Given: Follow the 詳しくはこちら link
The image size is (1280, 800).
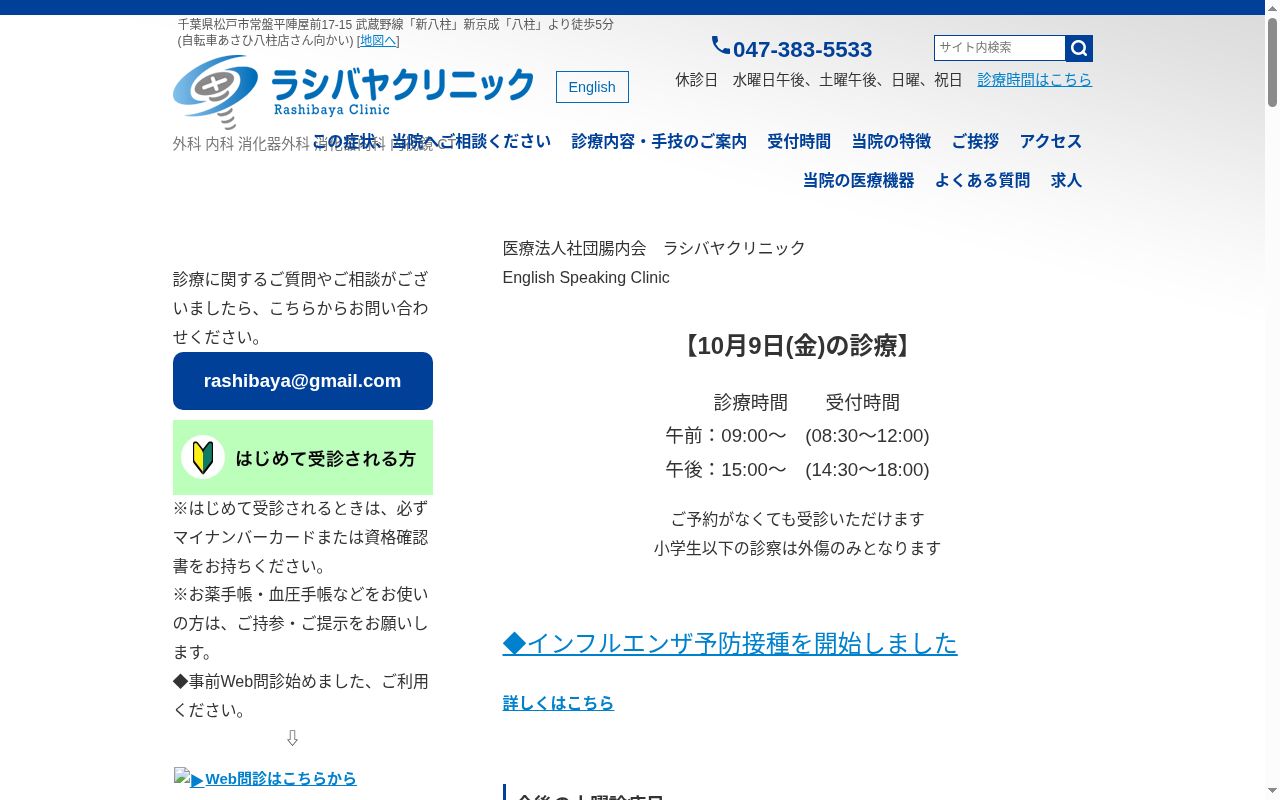Looking at the screenshot, I should [558, 703].
